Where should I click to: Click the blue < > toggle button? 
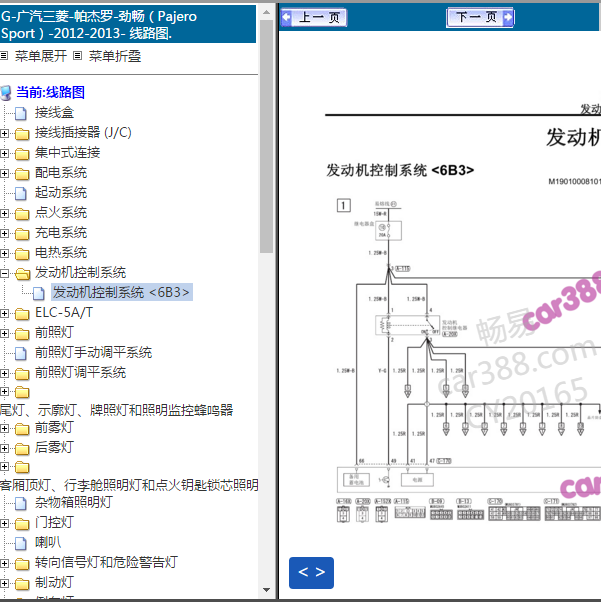[x=311, y=572]
